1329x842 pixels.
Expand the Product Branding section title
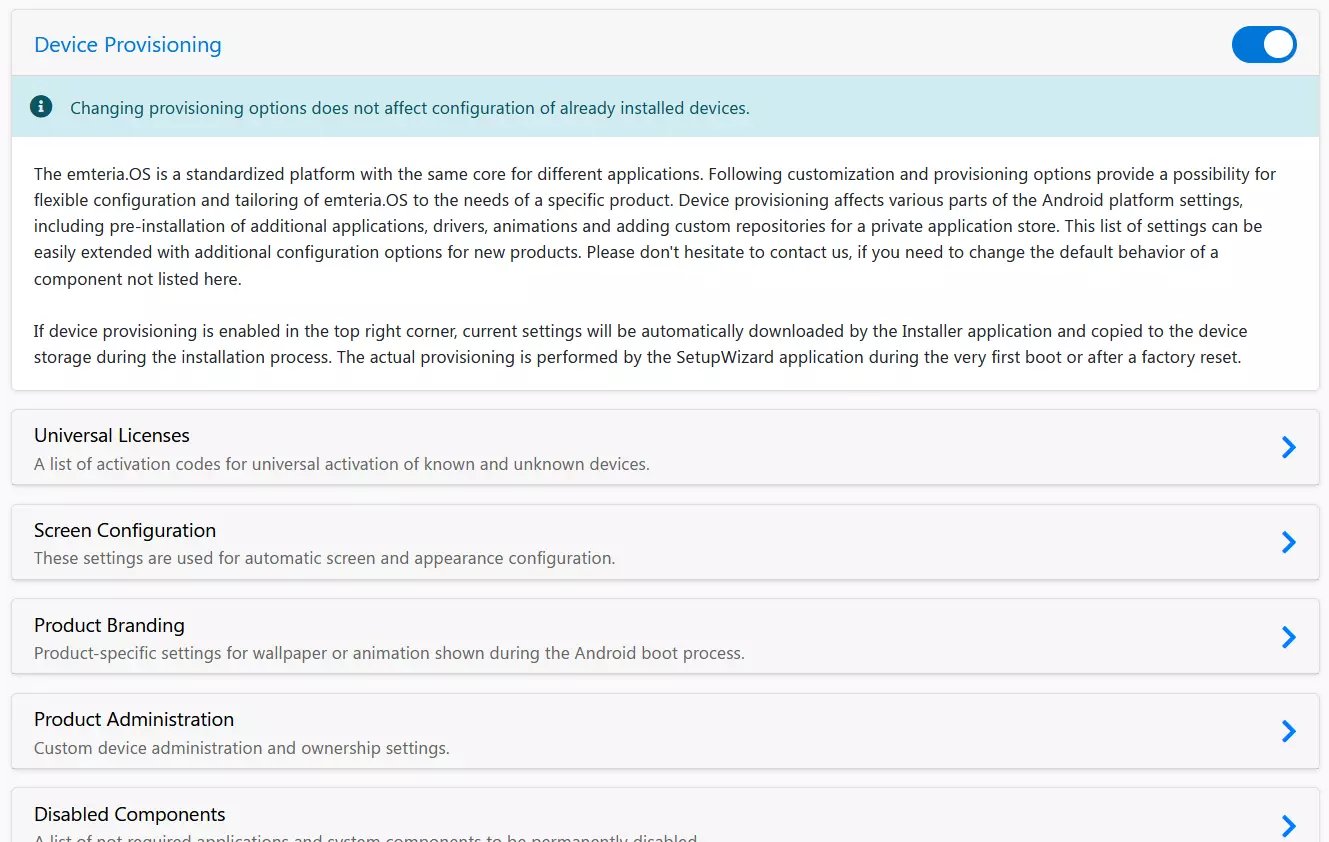tap(109, 626)
